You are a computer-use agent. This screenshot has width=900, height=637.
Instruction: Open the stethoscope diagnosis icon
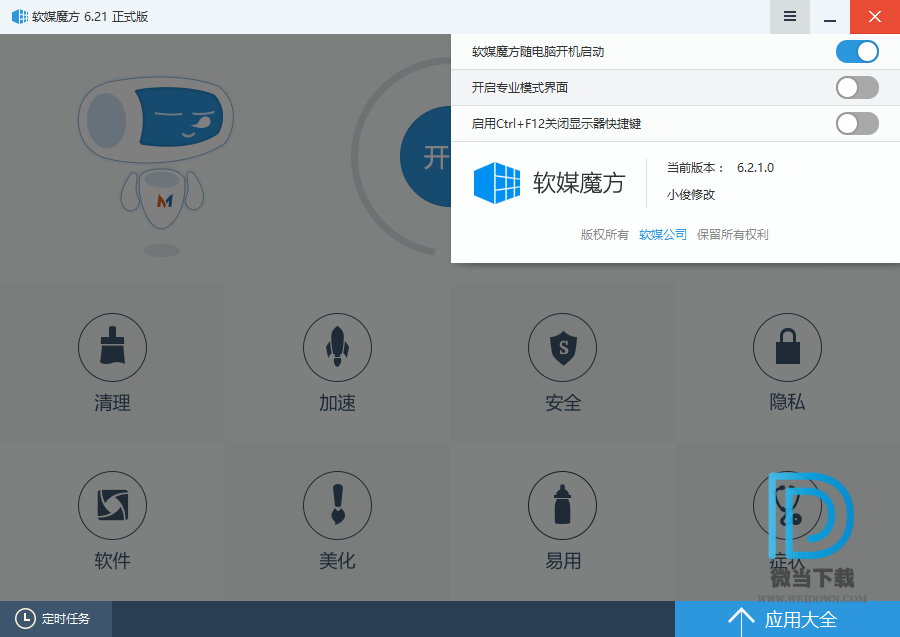[788, 506]
